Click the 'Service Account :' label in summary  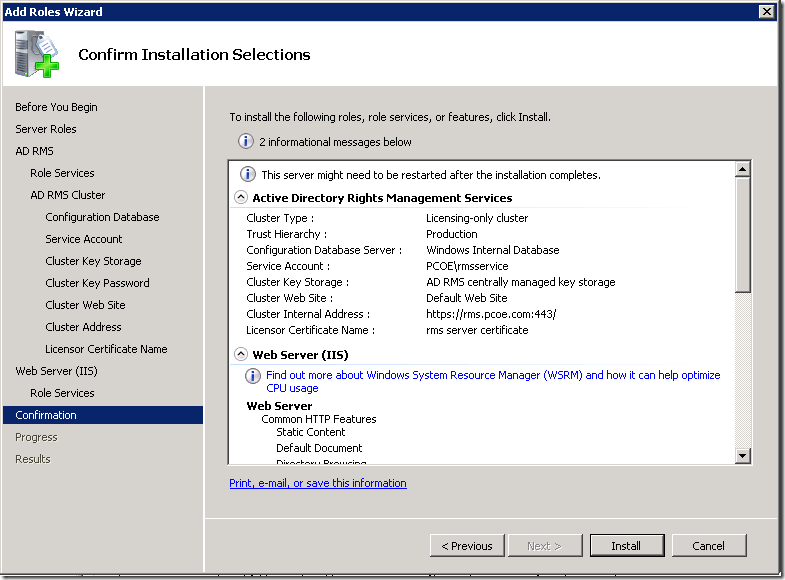(x=288, y=266)
